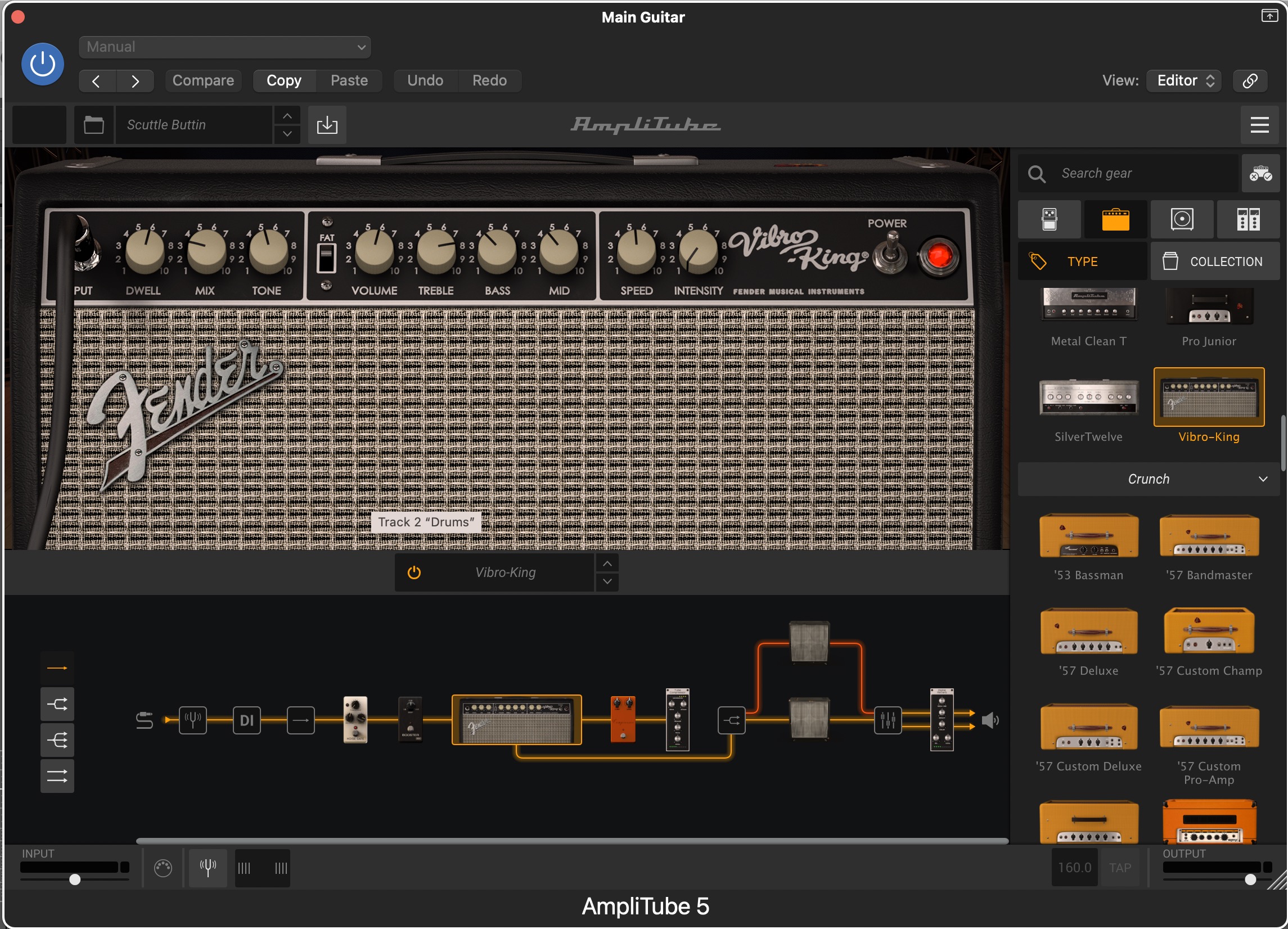Image resolution: width=1288 pixels, height=929 pixels.
Task: Collapse the Crunch category section
Action: point(1149,479)
